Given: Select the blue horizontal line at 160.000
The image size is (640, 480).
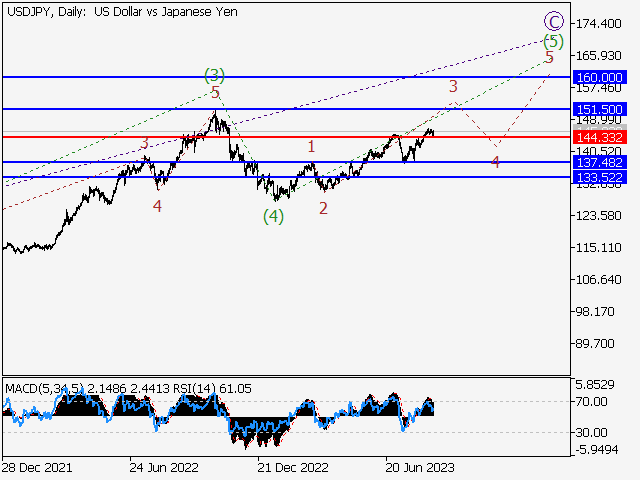Looking at the screenshot, I should pos(287,77).
